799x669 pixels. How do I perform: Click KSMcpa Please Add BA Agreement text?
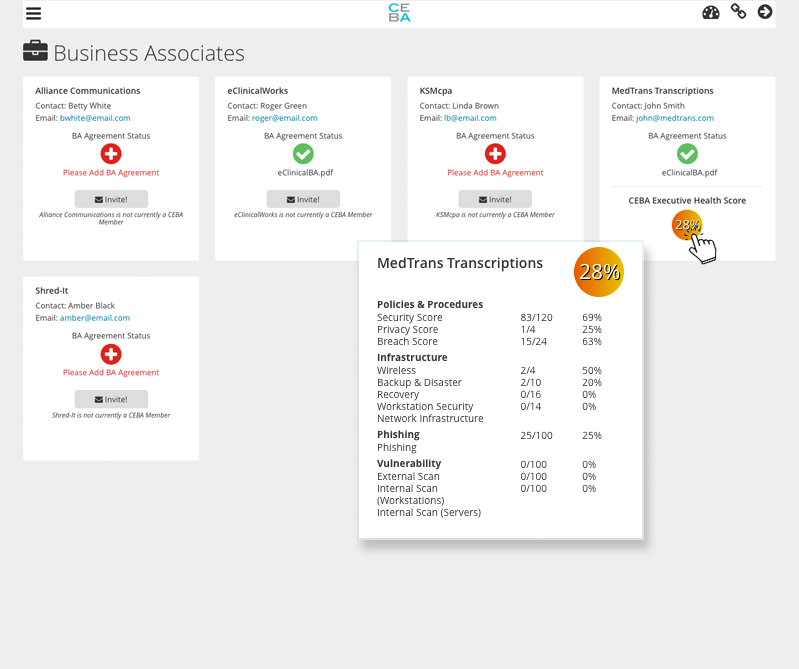point(495,173)
